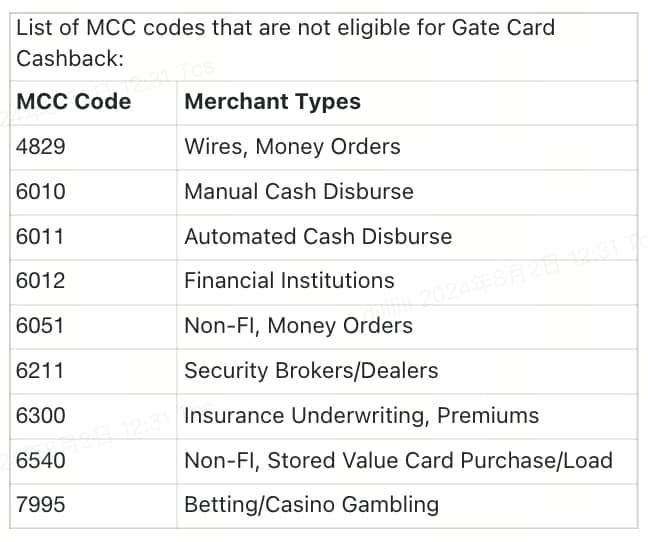
Task: Click the "Non-FI, Money Orders" cell
Action: pos(298,326)
